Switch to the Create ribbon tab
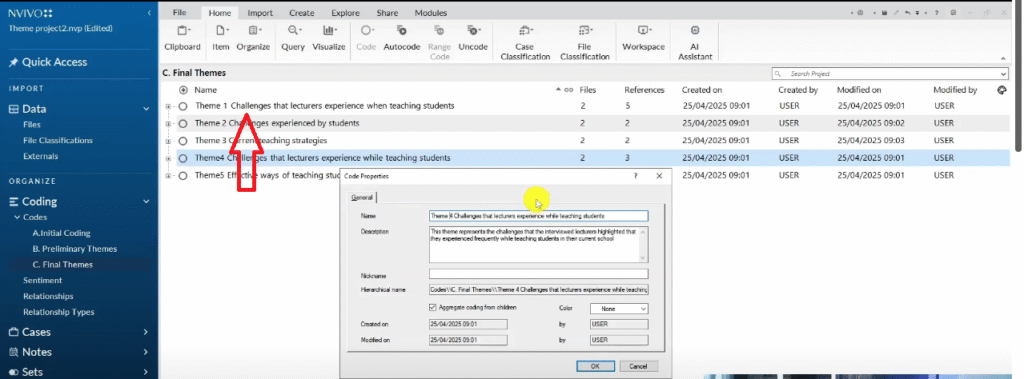This screenshot has width=1024, height=379. [x=302, y=13]
